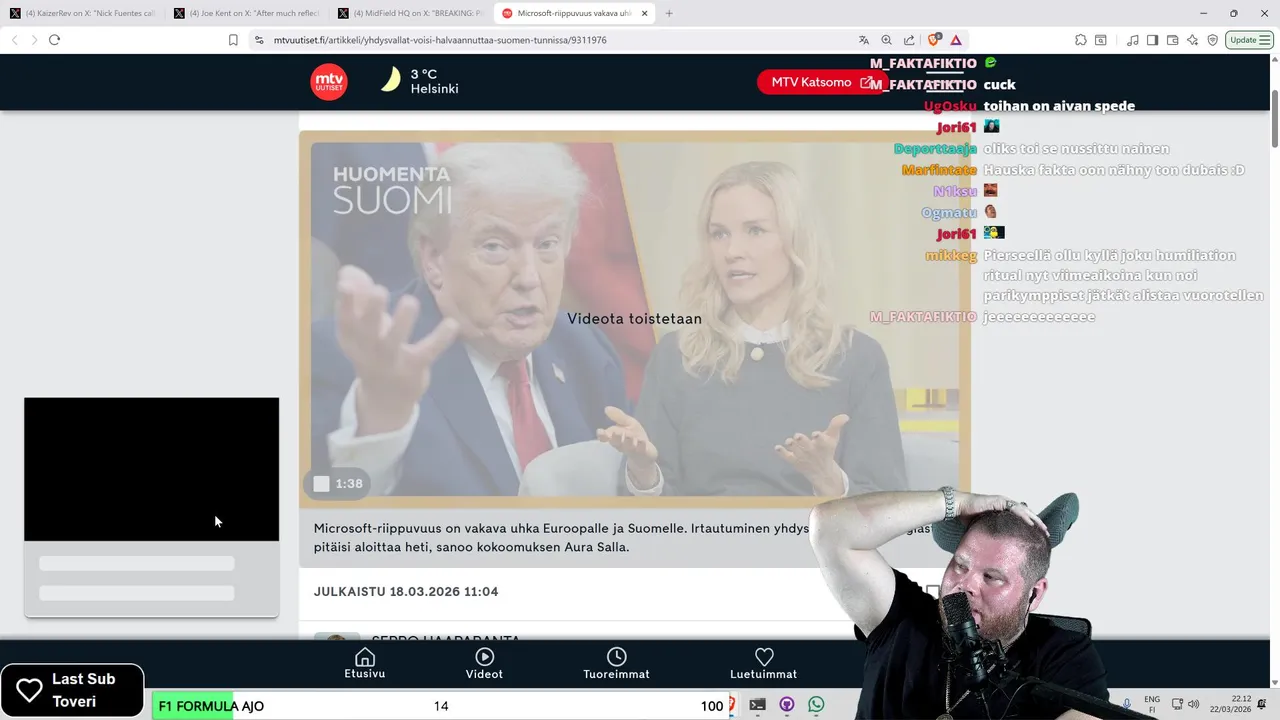Stop the video with the square button
Viewport: 1280px width, 720px height.
point(321,484)
